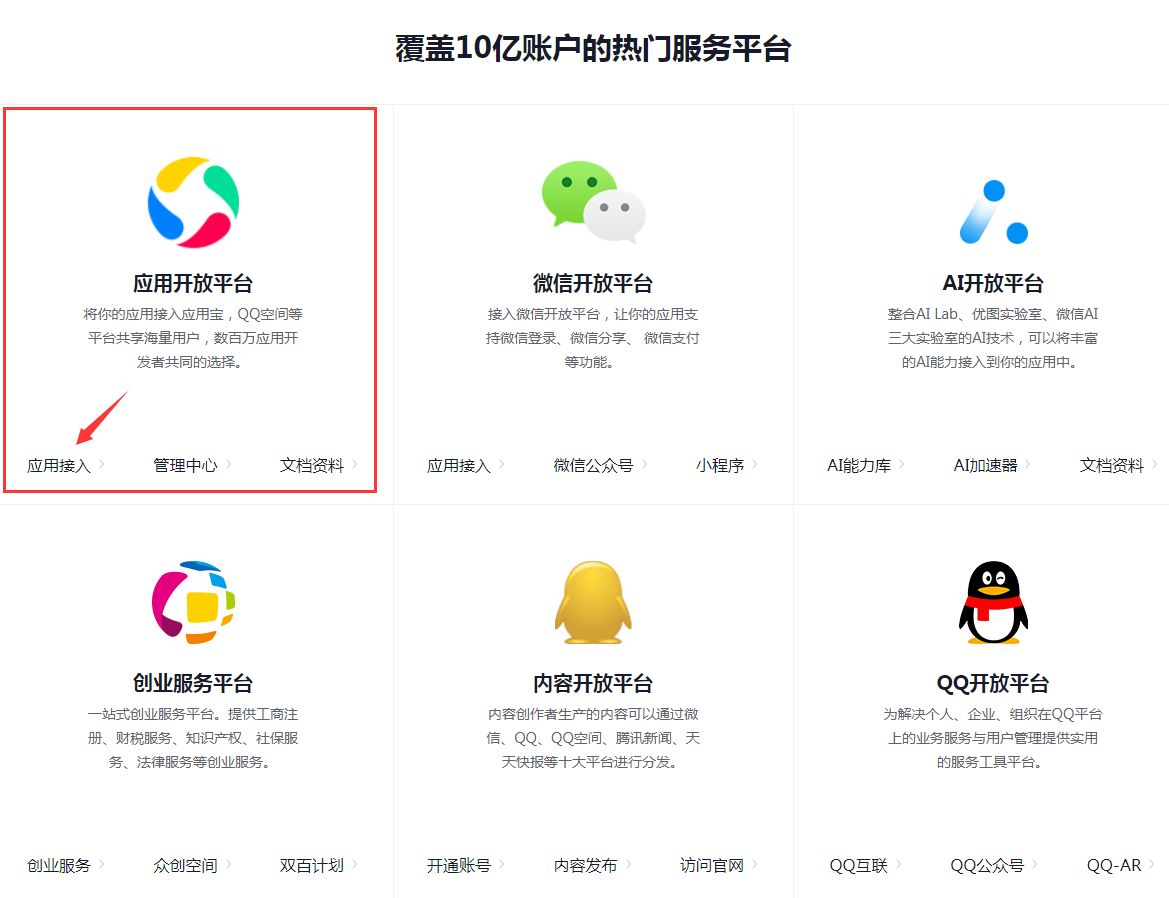Click chevron next to QQ互联

tap(899, 864)
